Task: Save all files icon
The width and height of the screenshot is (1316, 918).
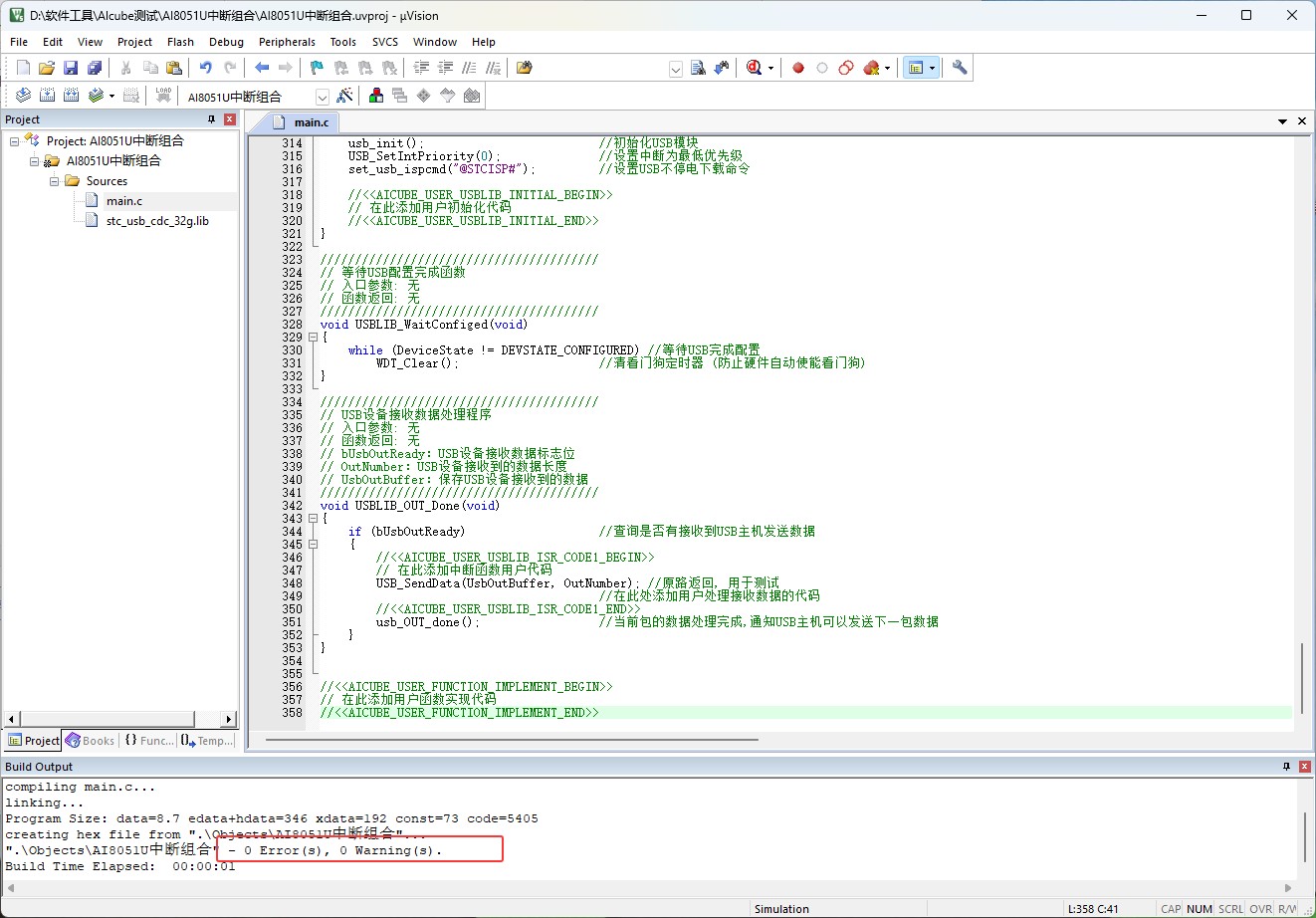Action: [x=95, y=68]
